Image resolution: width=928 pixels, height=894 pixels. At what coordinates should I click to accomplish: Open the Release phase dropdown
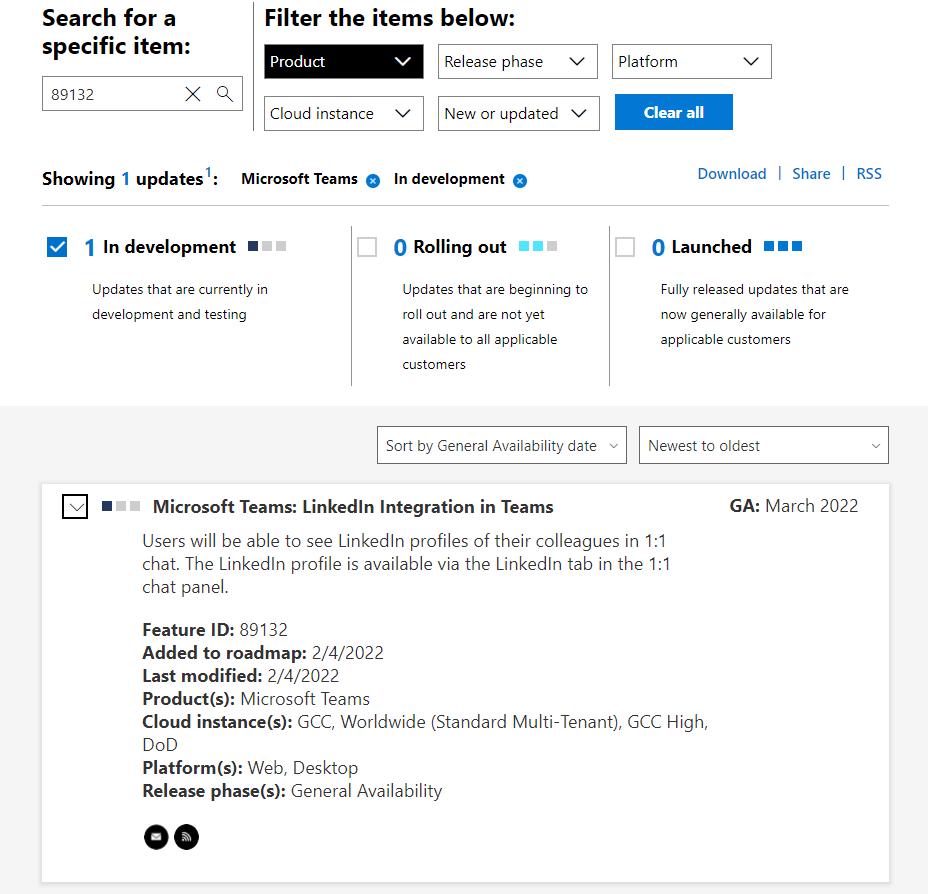pos(518,62)
